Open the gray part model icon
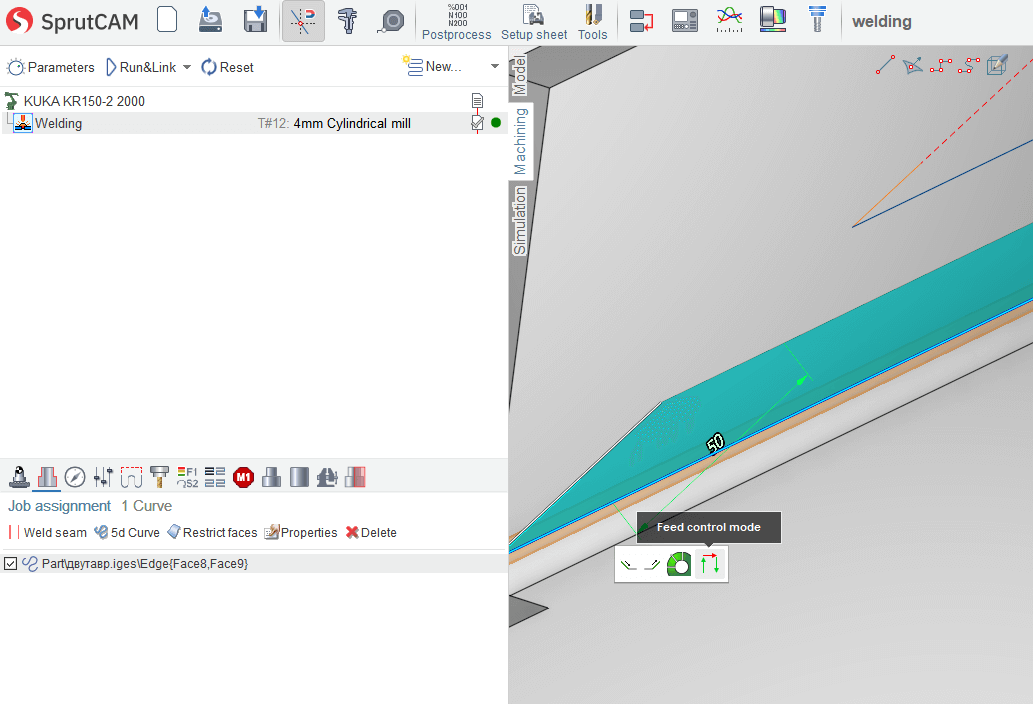Image resolution: width=1033 pixels, height=704 pixels. 271,477
